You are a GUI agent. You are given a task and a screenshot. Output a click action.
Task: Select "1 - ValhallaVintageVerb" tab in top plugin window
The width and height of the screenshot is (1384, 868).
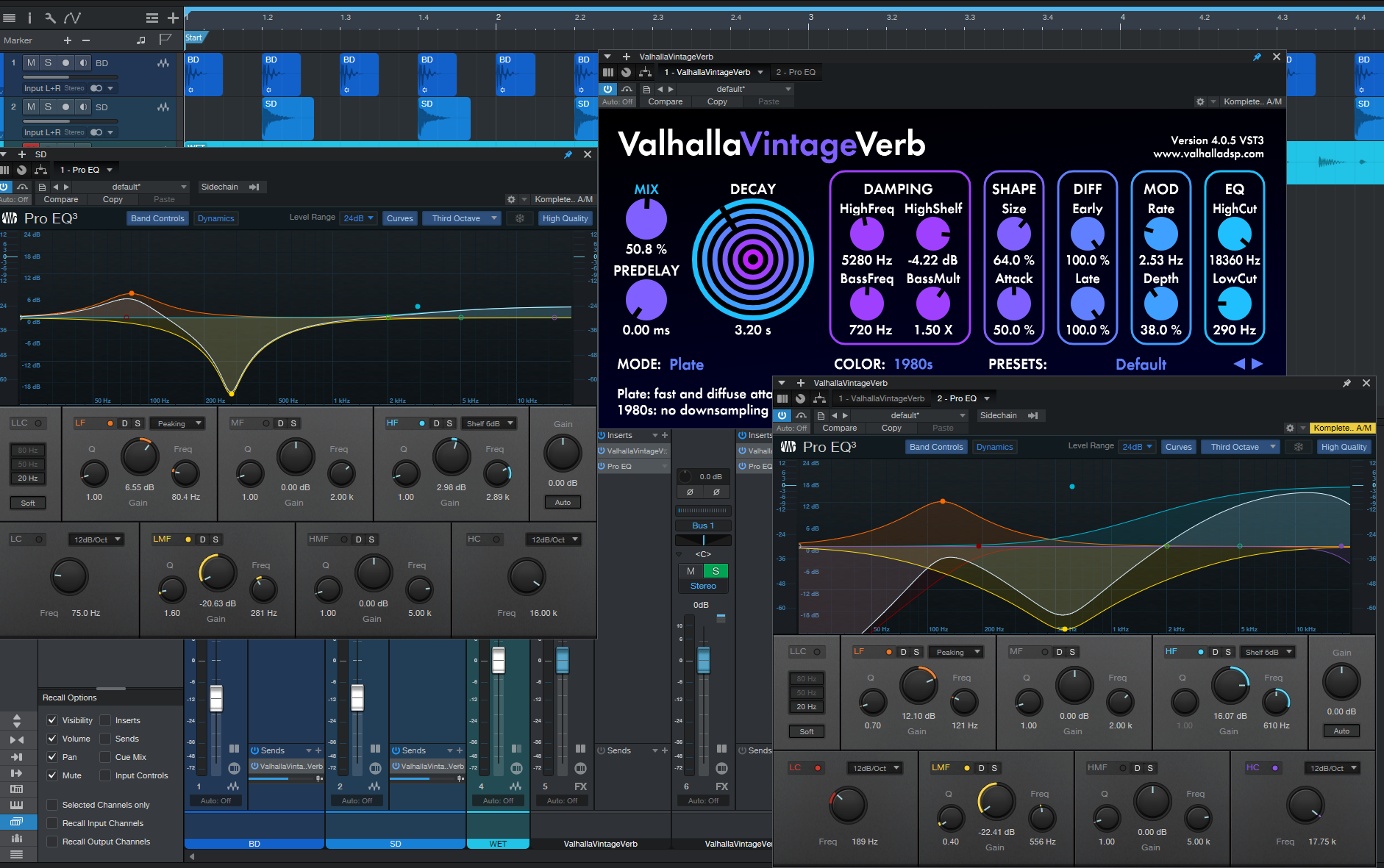pos(707,72)
